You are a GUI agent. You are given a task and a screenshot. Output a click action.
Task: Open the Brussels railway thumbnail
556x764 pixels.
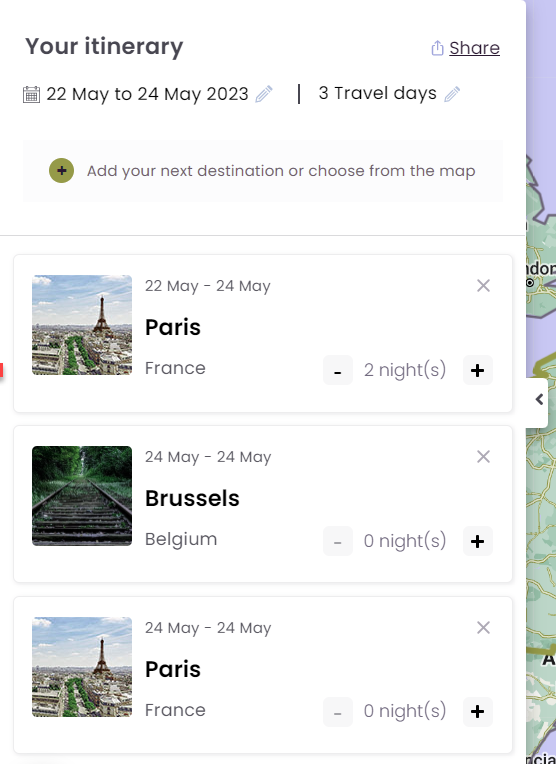point(82,496)
